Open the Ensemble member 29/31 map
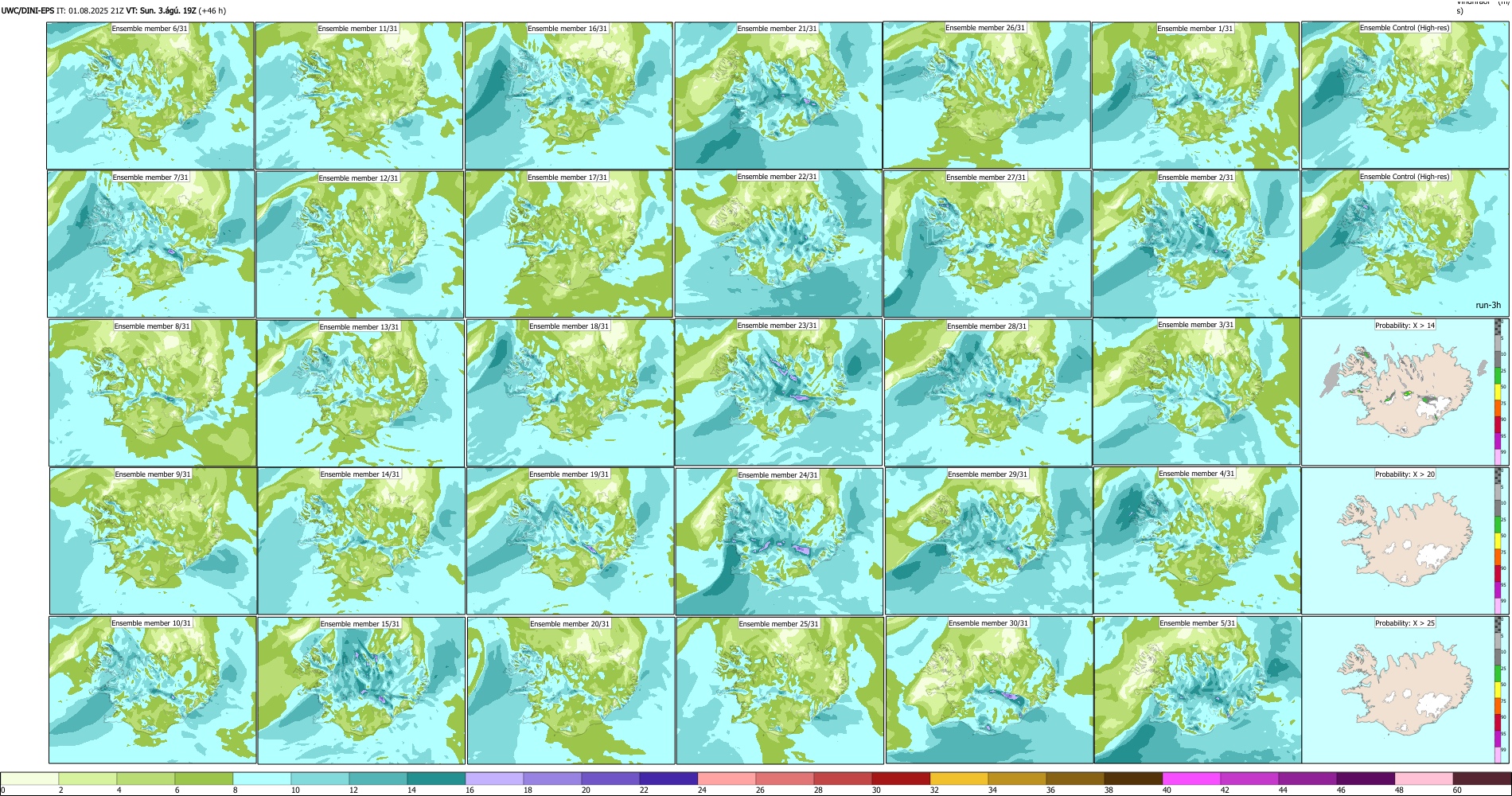This screenshot has width=1512, height=796. coord(988,541)
